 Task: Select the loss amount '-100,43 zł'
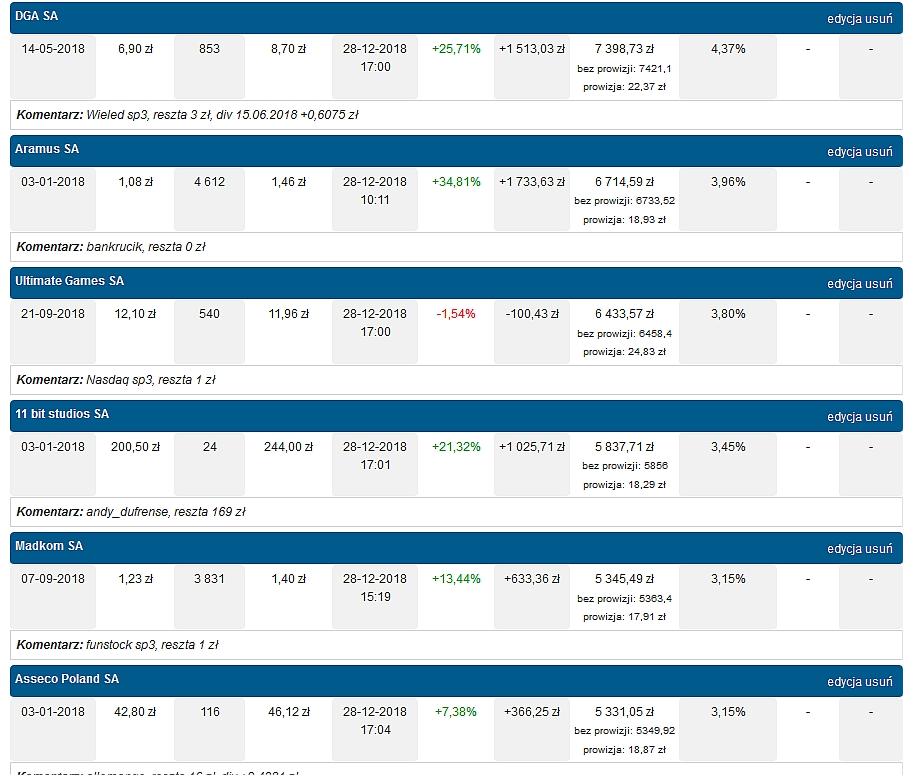pyautogui.click(x=532, y=314)
